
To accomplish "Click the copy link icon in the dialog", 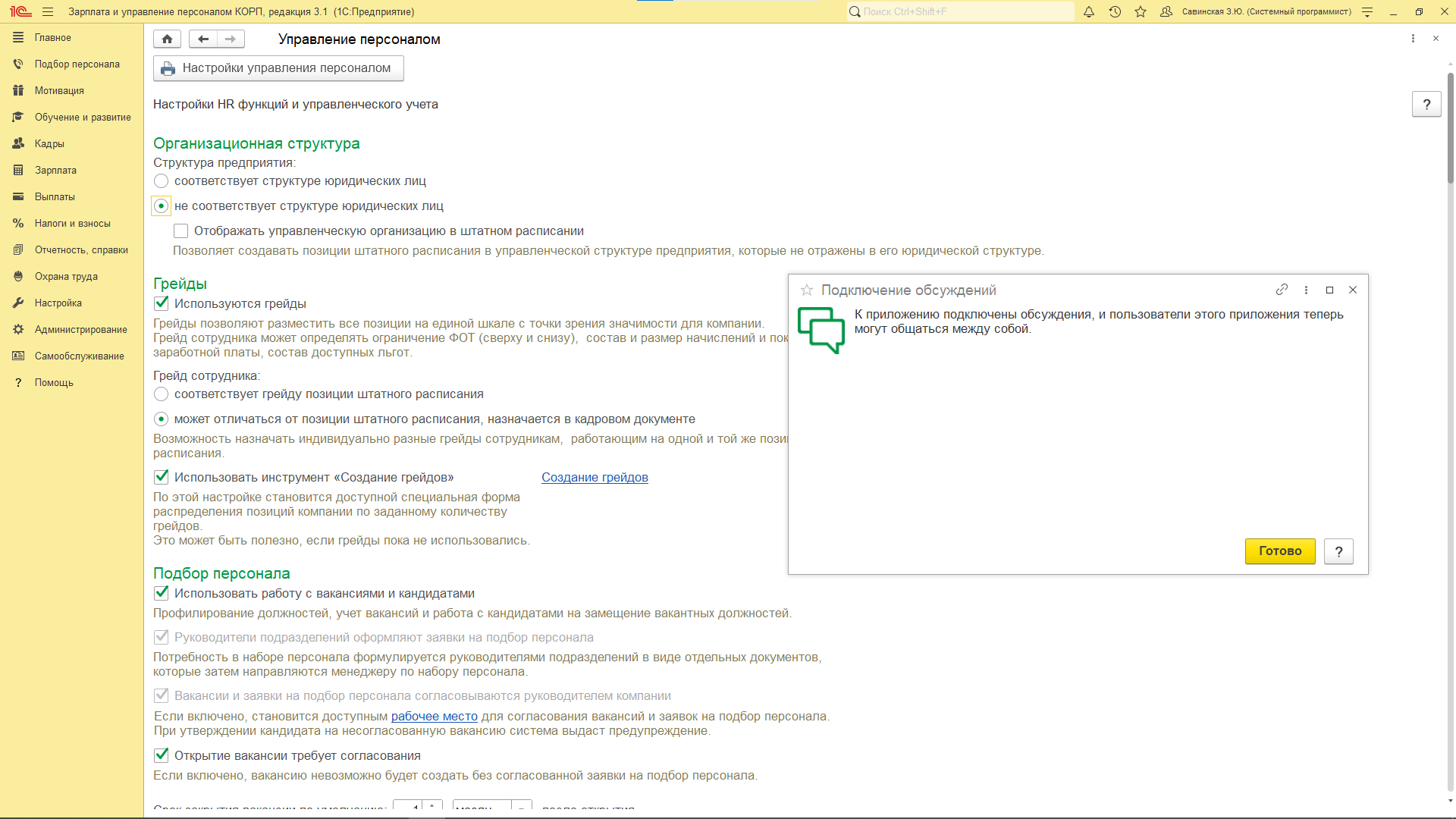I will pos(1282,290).
